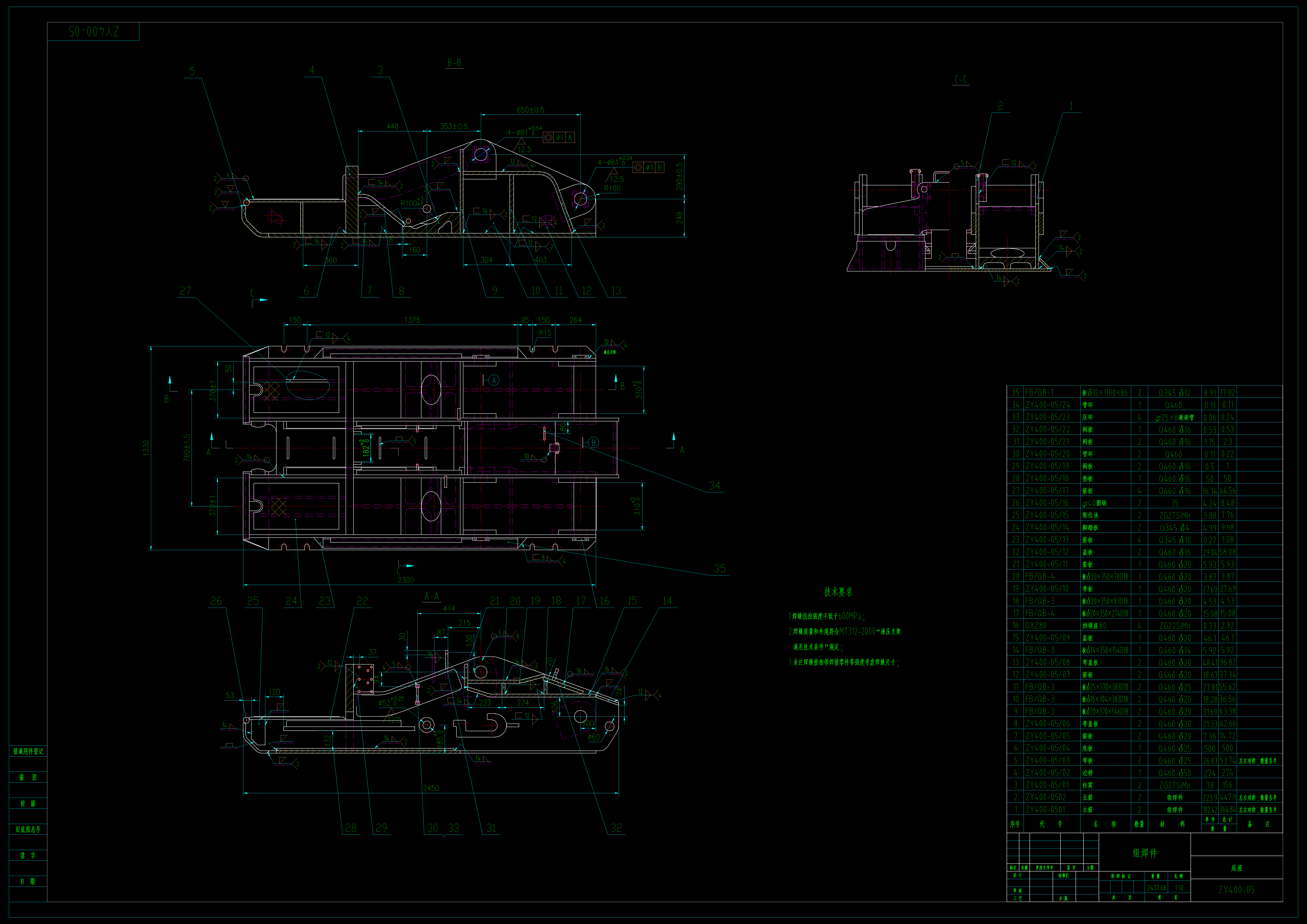The width and height of the screenshot is (1307, 924).
Task: Select the note line mentioning MT312-2000
Action: point(845,631)
